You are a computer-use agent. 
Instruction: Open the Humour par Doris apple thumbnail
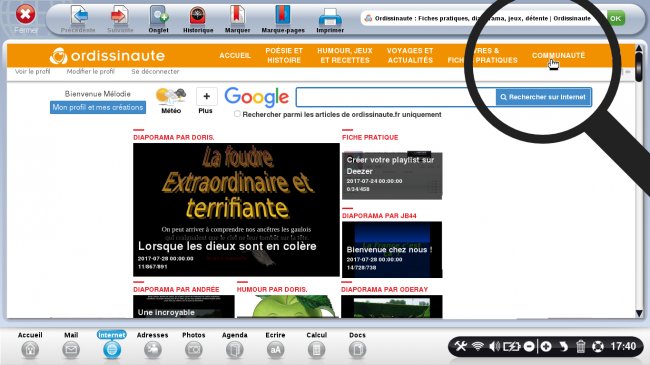[288, 307]
